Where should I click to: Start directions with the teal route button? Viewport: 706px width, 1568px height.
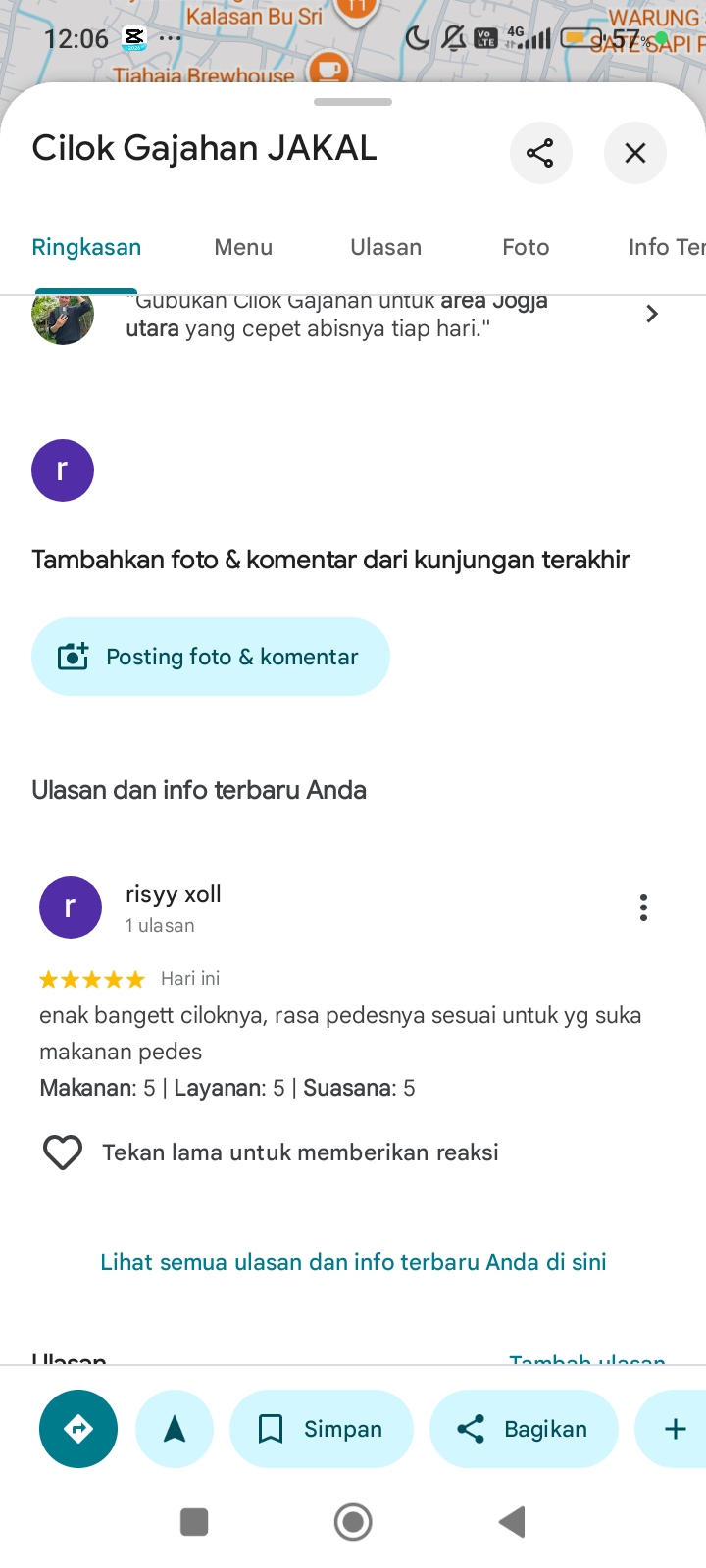click(78, 1429)
